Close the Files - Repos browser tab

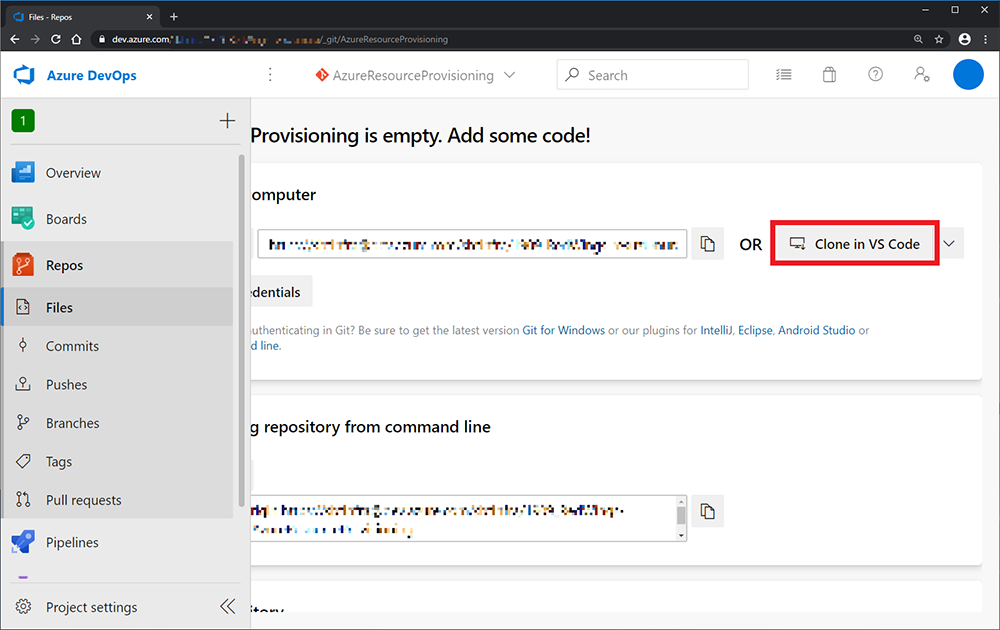149,17
